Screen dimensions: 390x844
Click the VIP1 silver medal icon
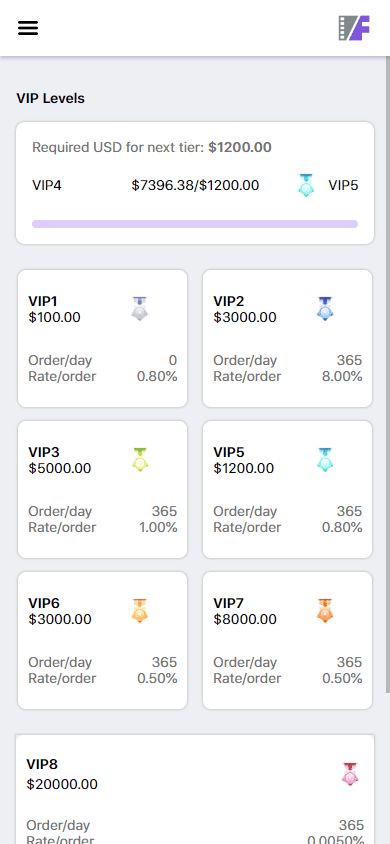click(x=140, y=309)
